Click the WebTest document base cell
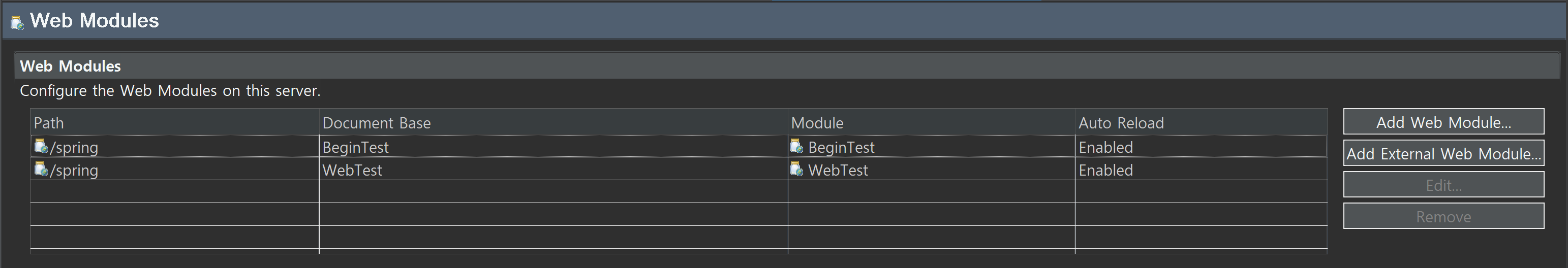 coord(554,169)
